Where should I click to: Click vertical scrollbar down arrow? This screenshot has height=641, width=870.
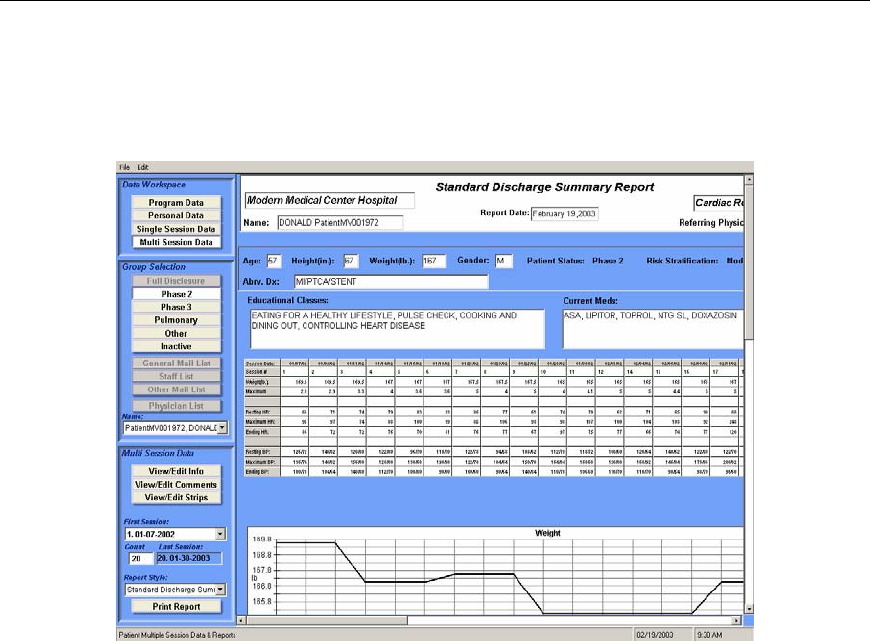[749, 609]
